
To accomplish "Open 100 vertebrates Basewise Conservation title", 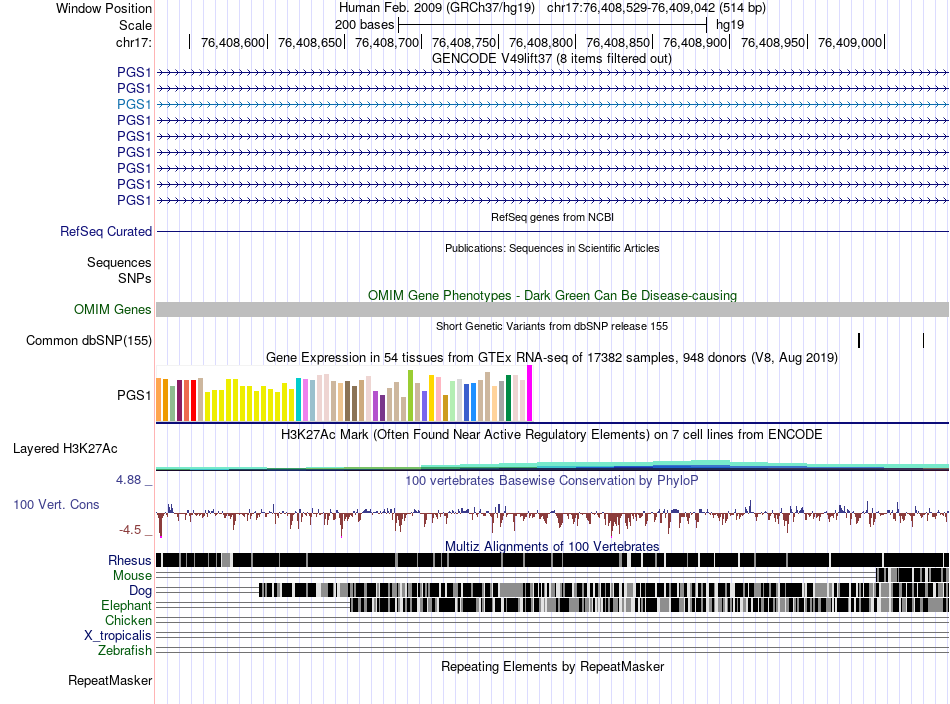I will click(x=552, y=480).
